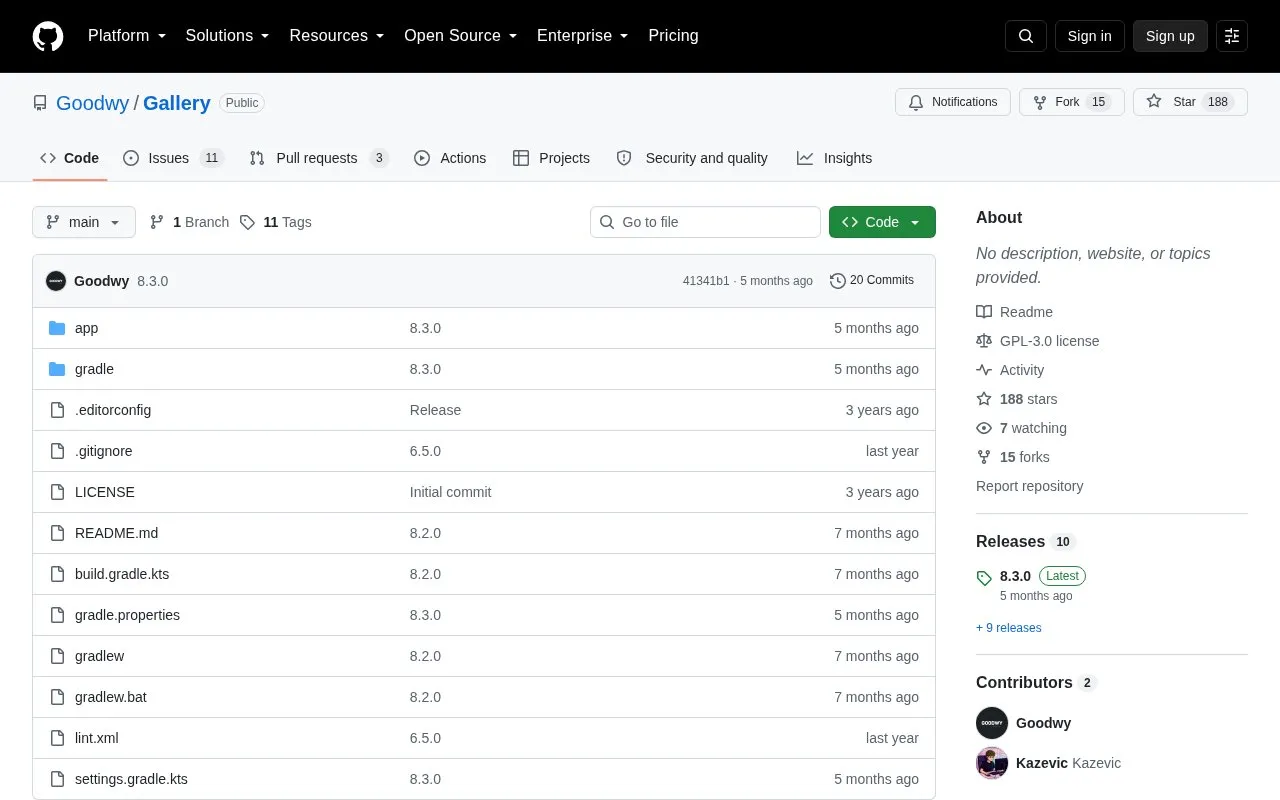Image resolution: width=1280 pixels, height=800 pixels.
Task: Click the Kazevic contributor avatar
Action: click(992, 763)
